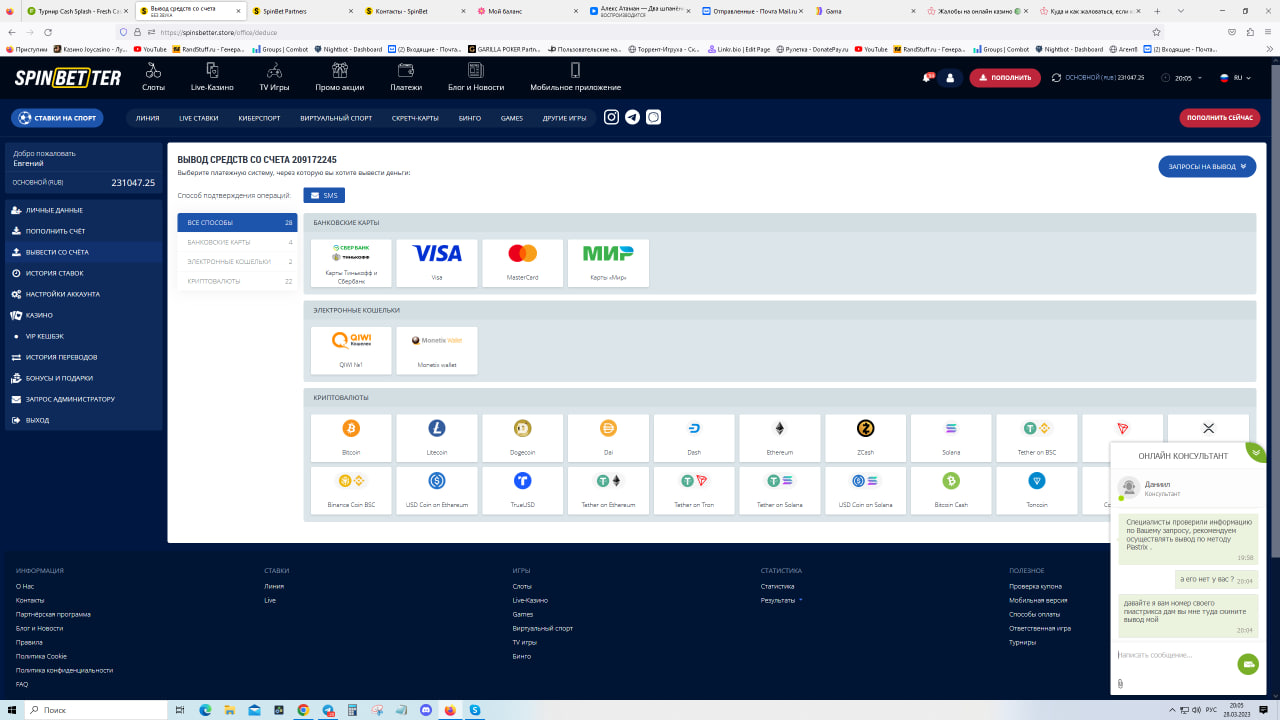Viewport: 1280px width, 720px height.
Task: Open the language selector RU dropdown
Action: 1236,78
